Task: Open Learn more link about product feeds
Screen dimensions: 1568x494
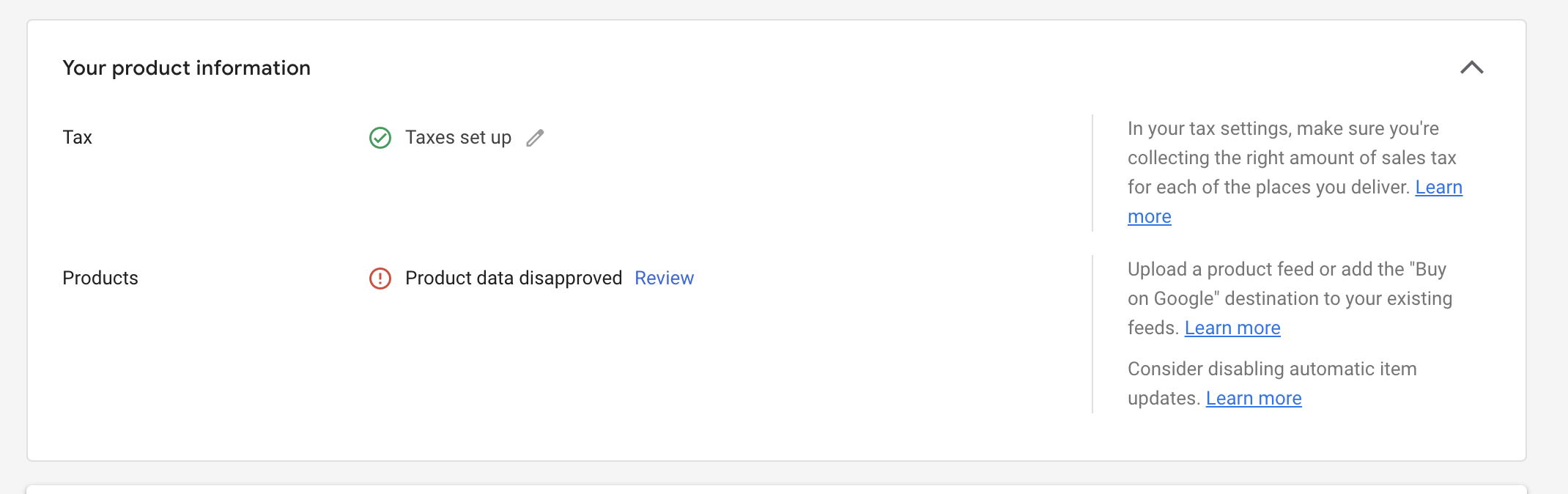Action: pos(1232,328)
